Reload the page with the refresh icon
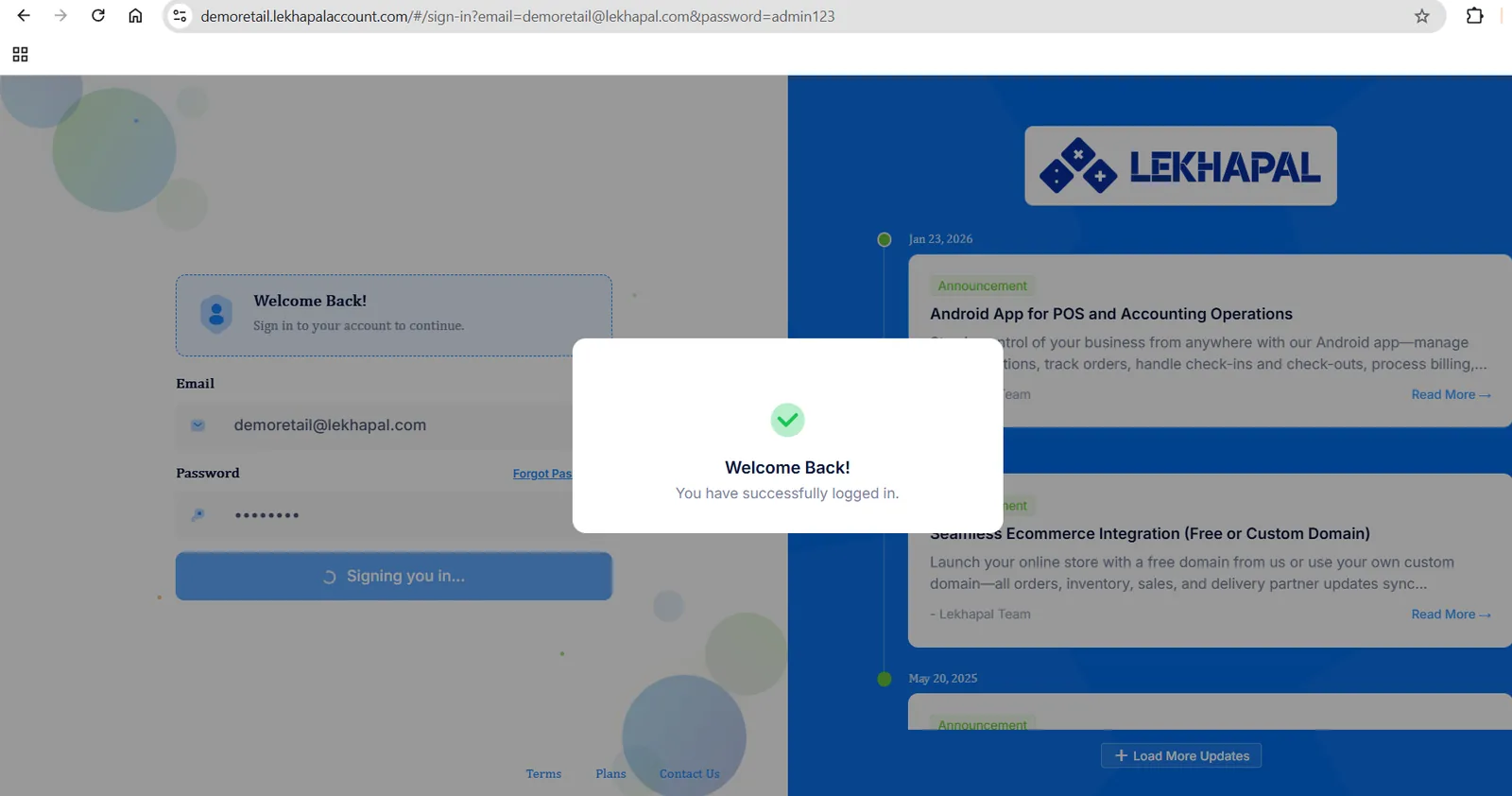 [98, 16]
